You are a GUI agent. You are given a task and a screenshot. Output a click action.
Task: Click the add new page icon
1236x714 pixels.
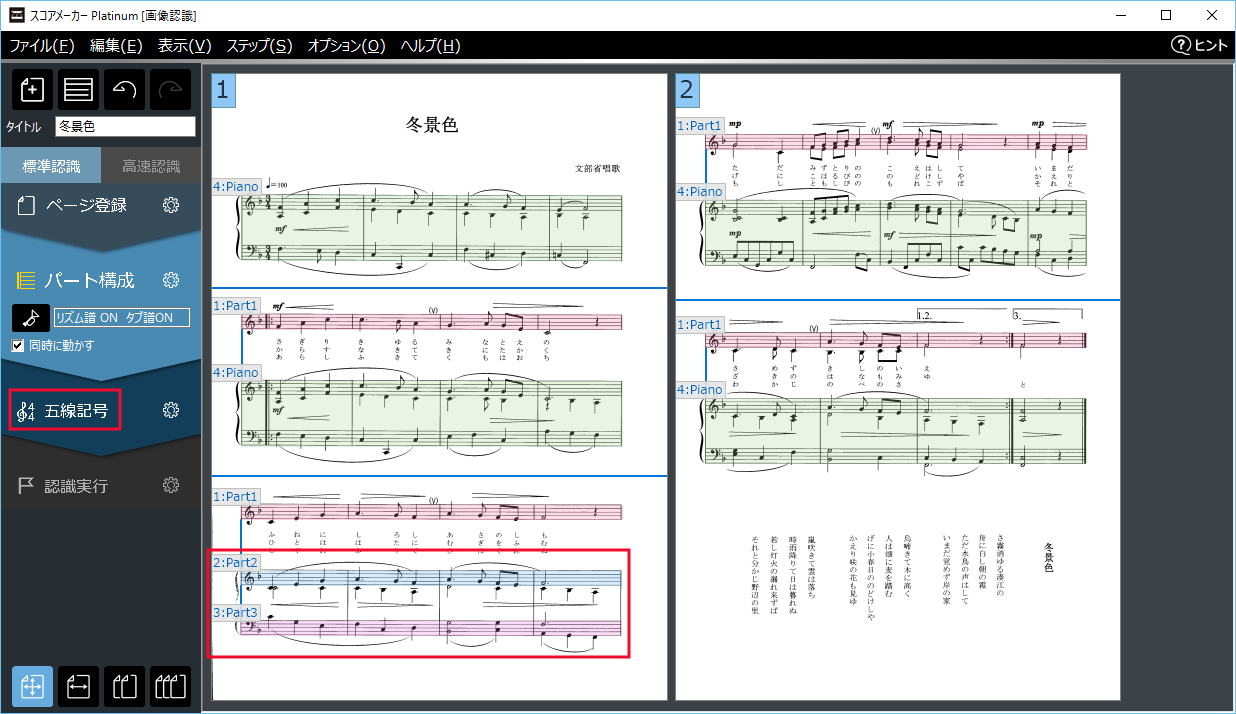(32, 89)
